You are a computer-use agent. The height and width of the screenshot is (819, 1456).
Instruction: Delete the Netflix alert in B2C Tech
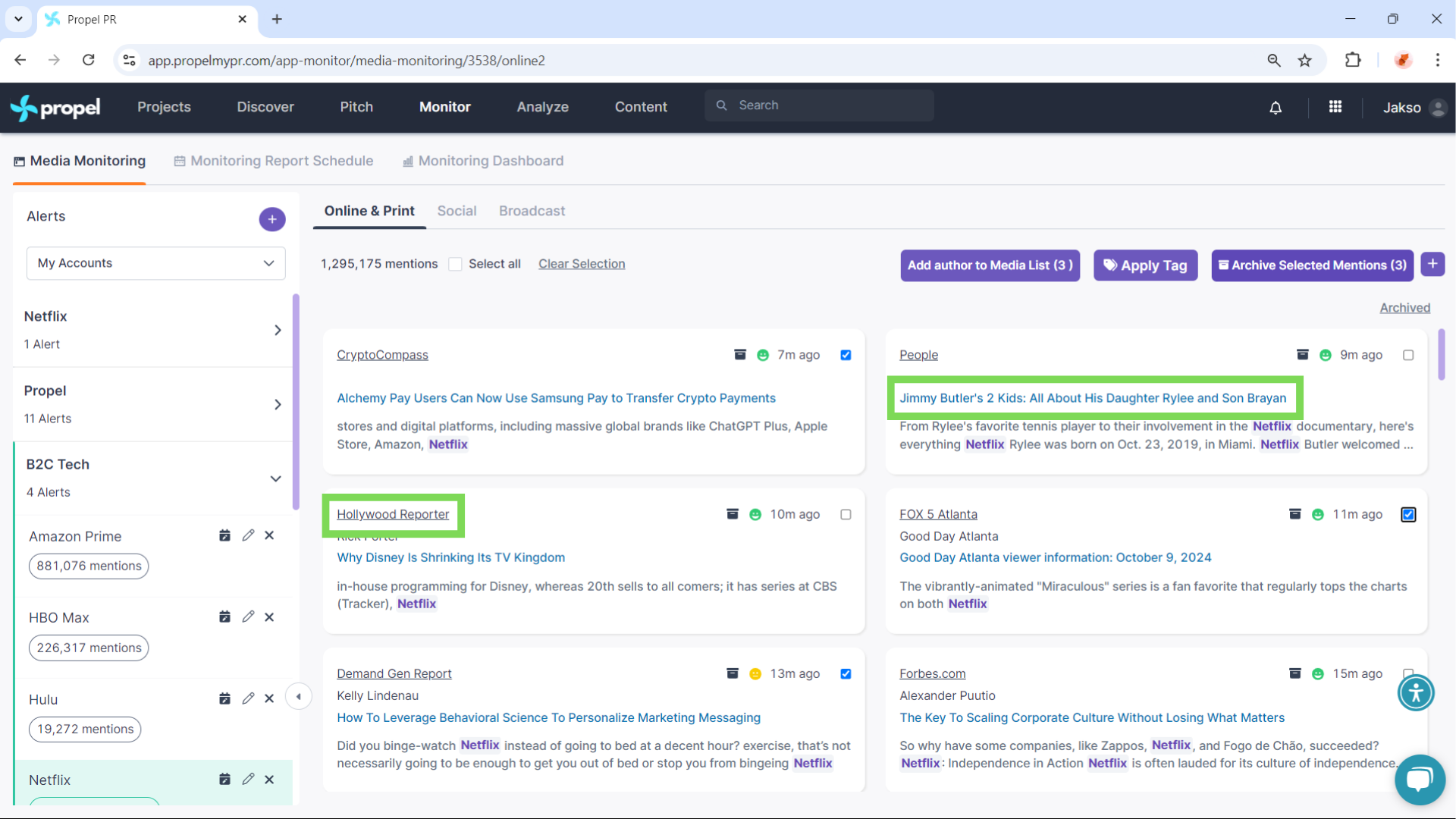coord(269,780)
